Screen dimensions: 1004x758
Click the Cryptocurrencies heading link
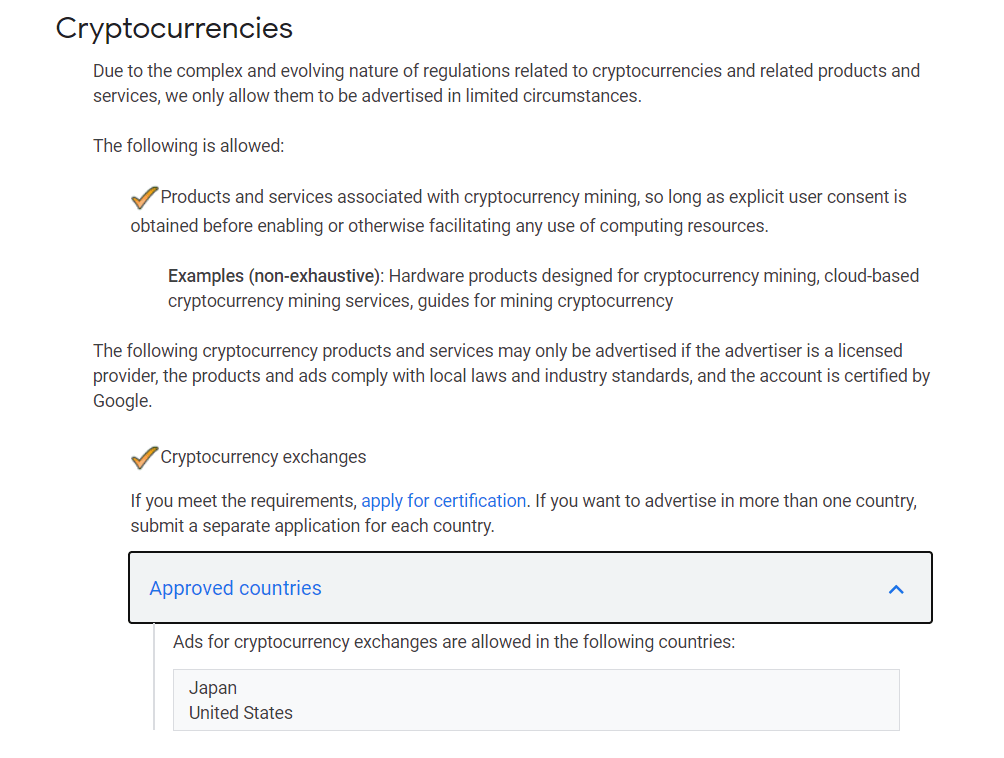pyautogui.click(x=174, y=28)
